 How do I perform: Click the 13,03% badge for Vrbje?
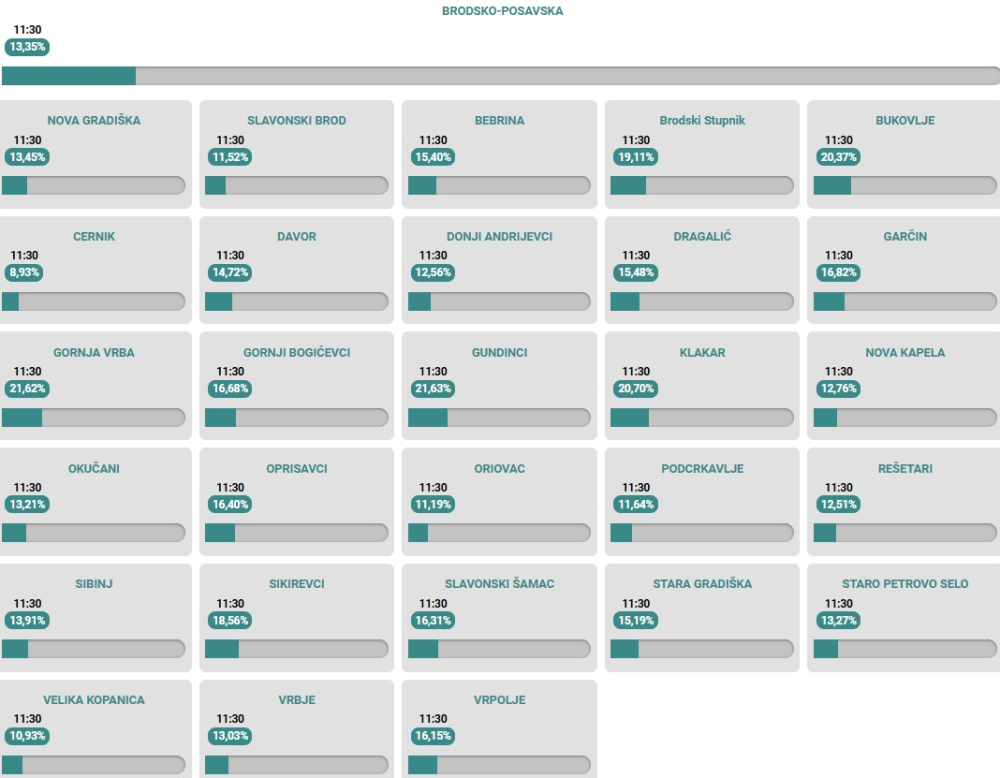tap(230, 736)
